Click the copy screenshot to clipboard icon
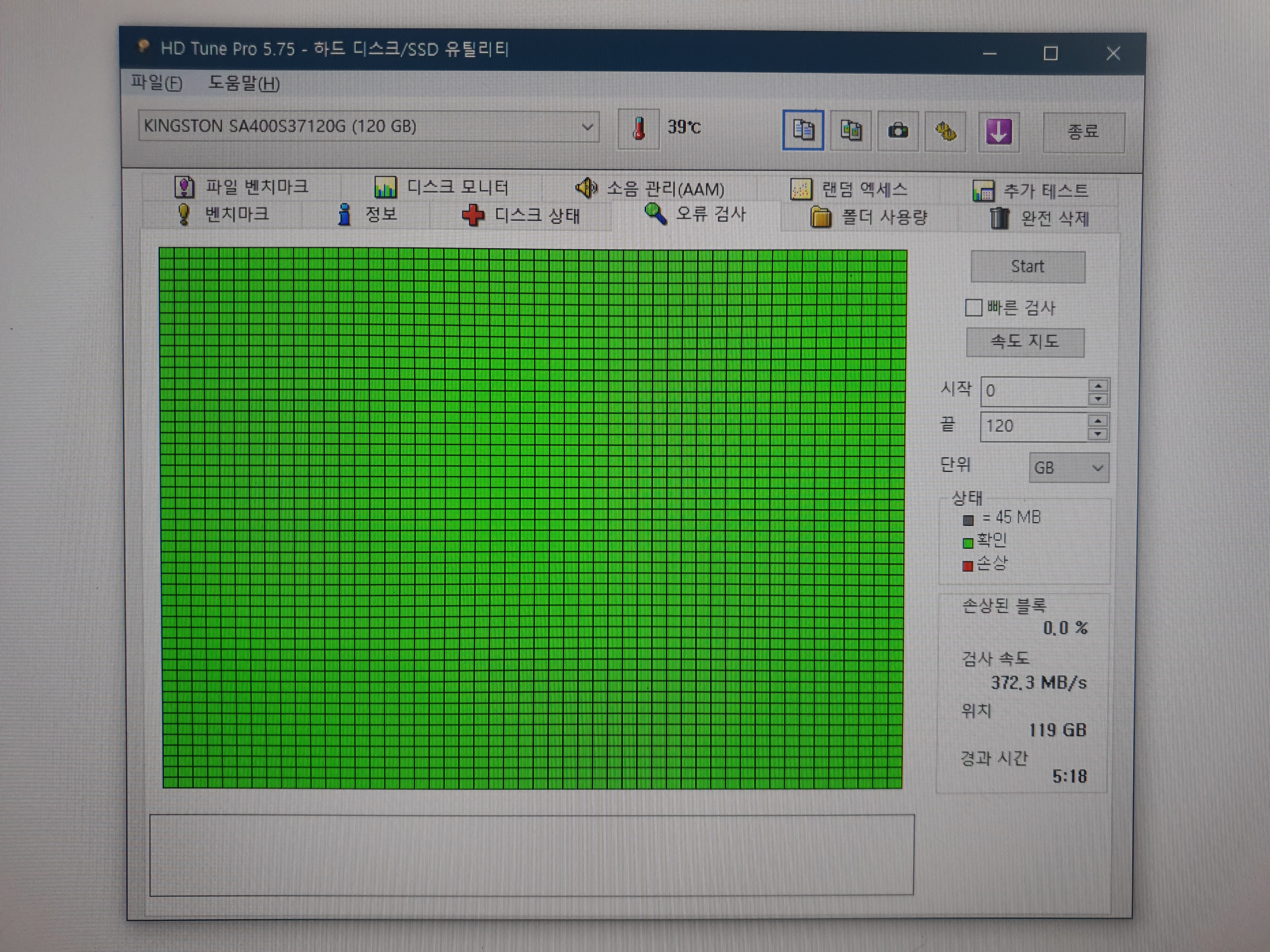1270x952 pixels. click(x=851, y=131)
